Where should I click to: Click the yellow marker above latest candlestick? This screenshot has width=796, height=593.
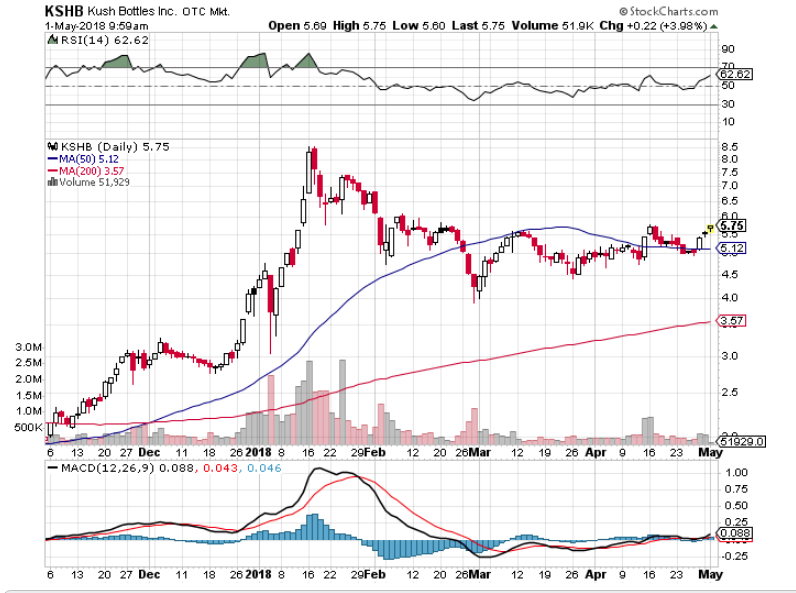click(x=709, y=228)
